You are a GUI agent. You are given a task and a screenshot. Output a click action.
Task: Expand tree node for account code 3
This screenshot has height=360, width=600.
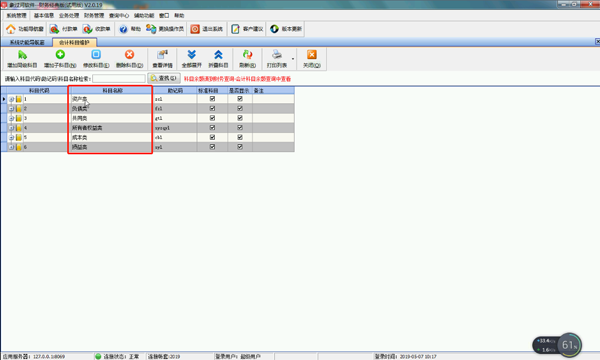11,118
